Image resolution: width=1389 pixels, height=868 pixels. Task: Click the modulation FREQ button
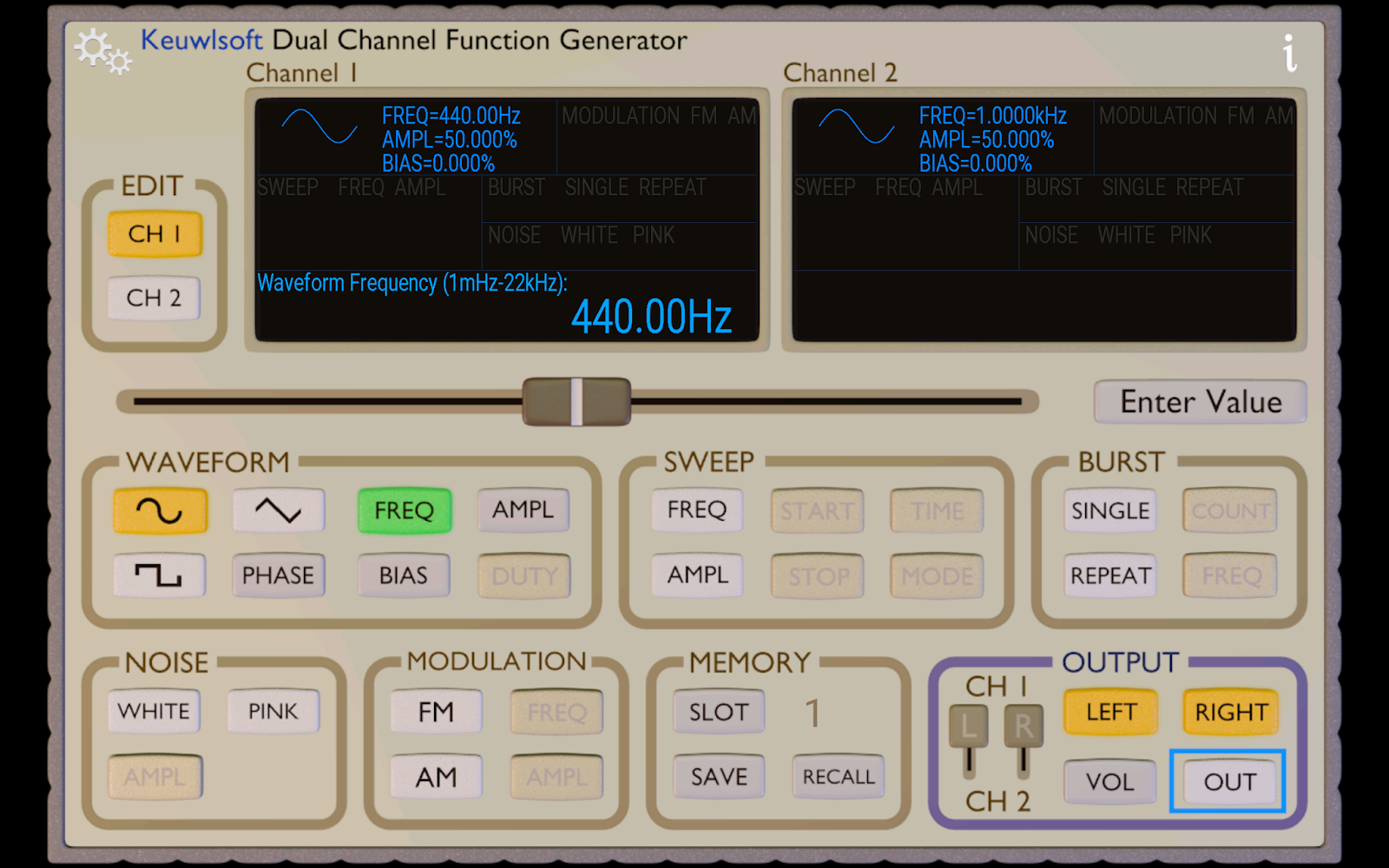556,713
